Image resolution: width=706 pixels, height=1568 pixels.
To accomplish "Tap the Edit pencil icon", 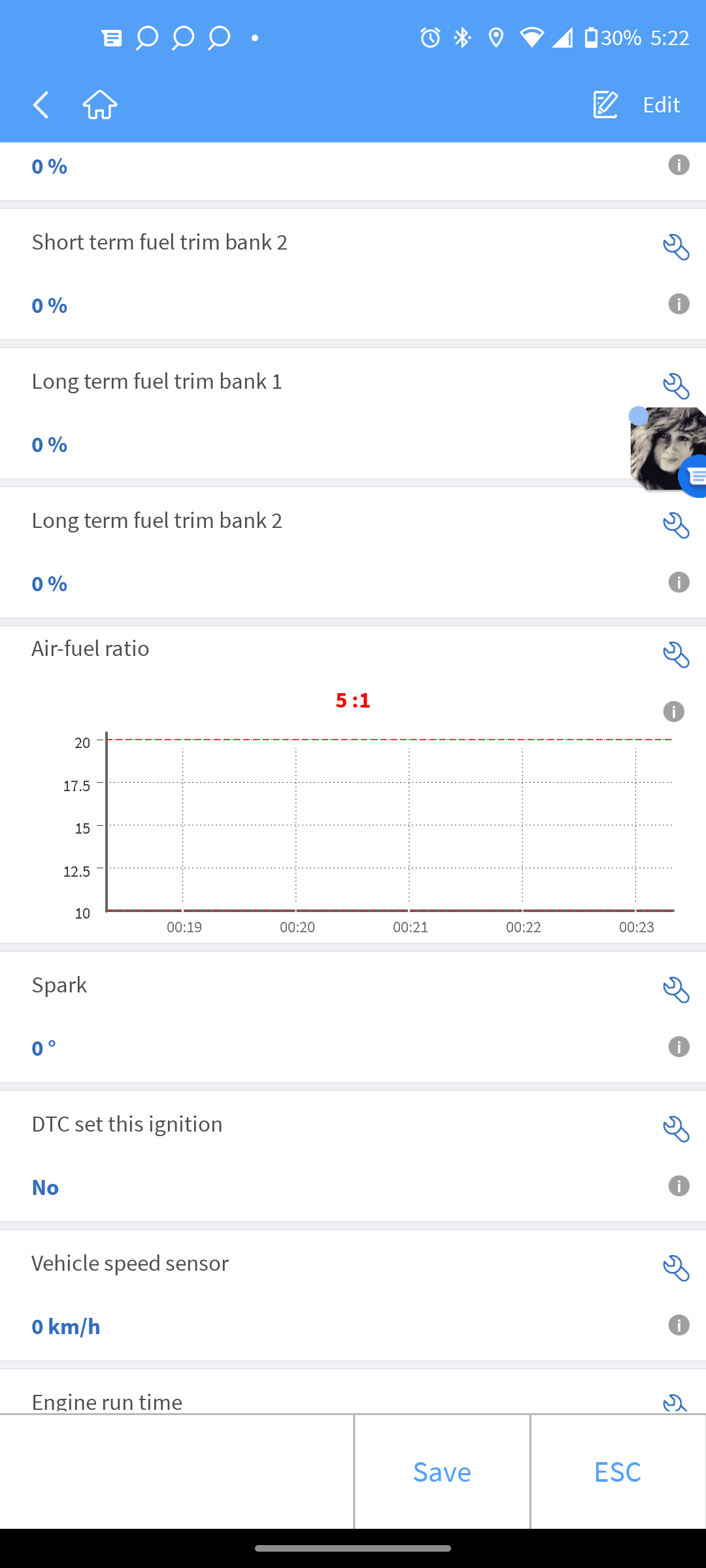I will [605, 105].
